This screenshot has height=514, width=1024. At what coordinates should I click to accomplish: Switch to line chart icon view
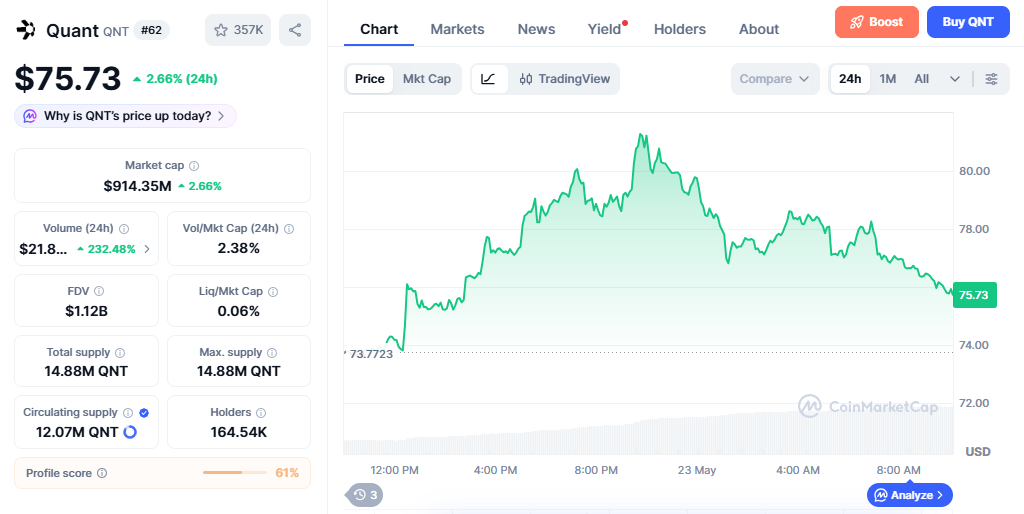pyautogui.click(x=488, y=79)
